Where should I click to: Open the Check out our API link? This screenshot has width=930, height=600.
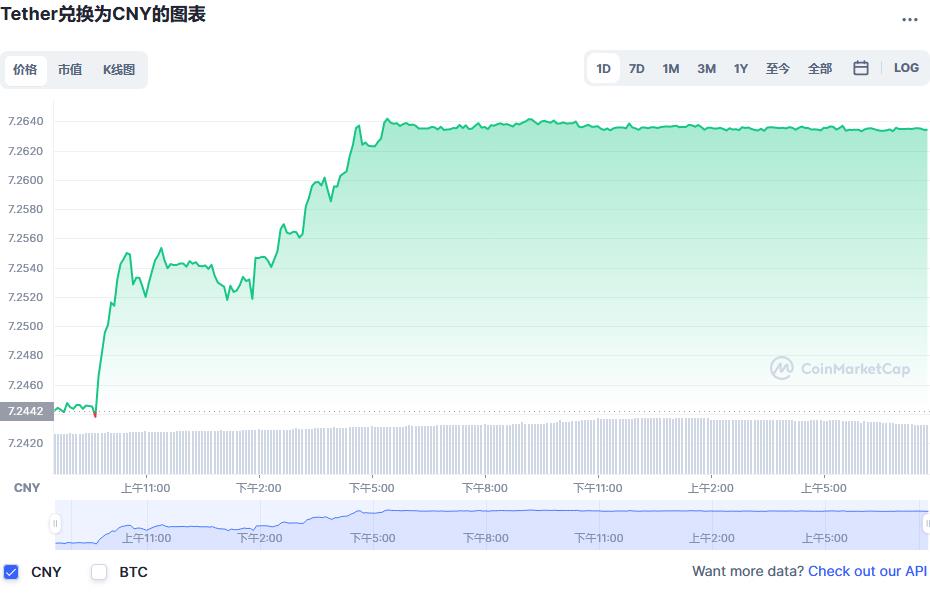point(866,571)
